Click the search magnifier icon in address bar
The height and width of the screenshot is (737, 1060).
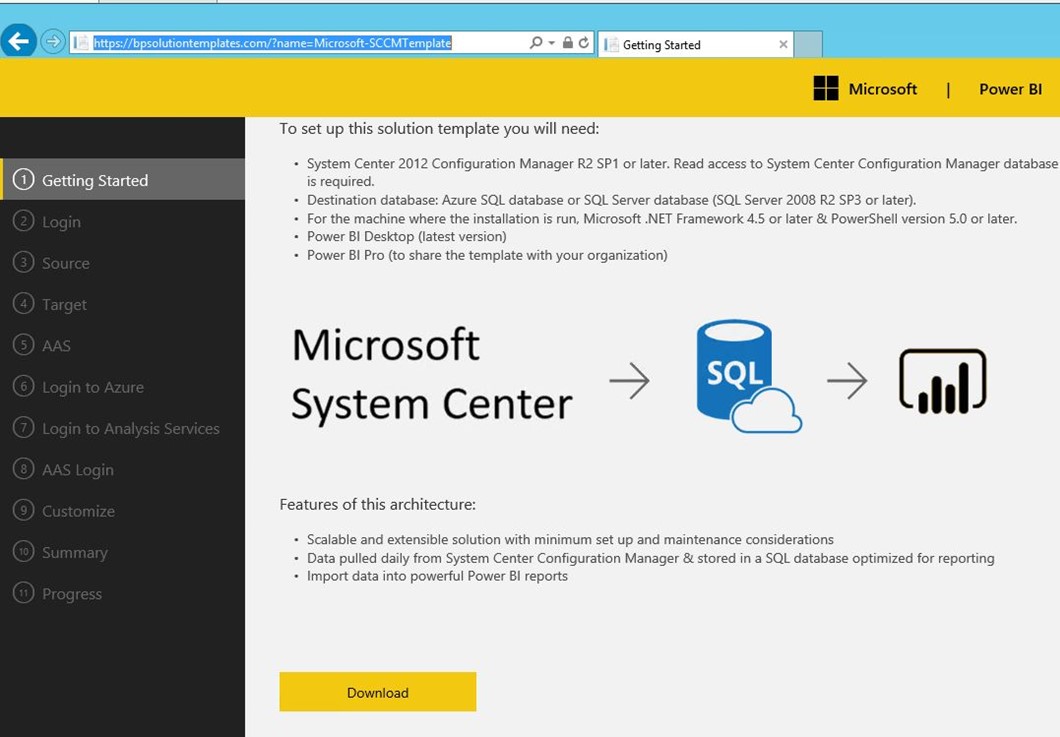point(535,43)
